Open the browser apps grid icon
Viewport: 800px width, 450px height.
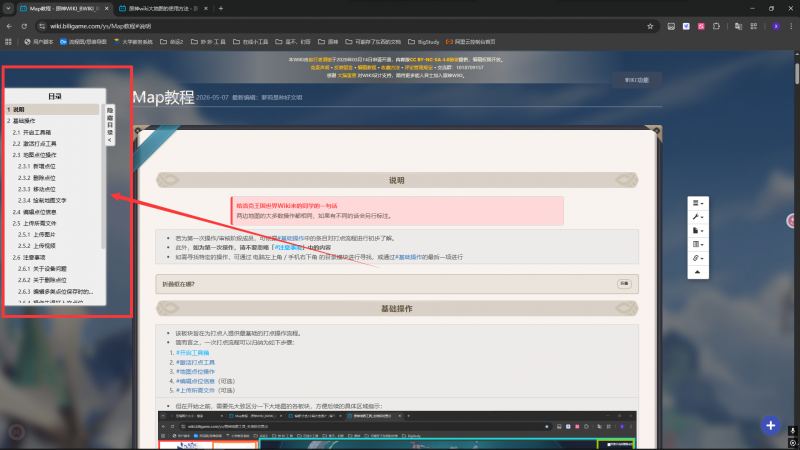coord(8,42)
